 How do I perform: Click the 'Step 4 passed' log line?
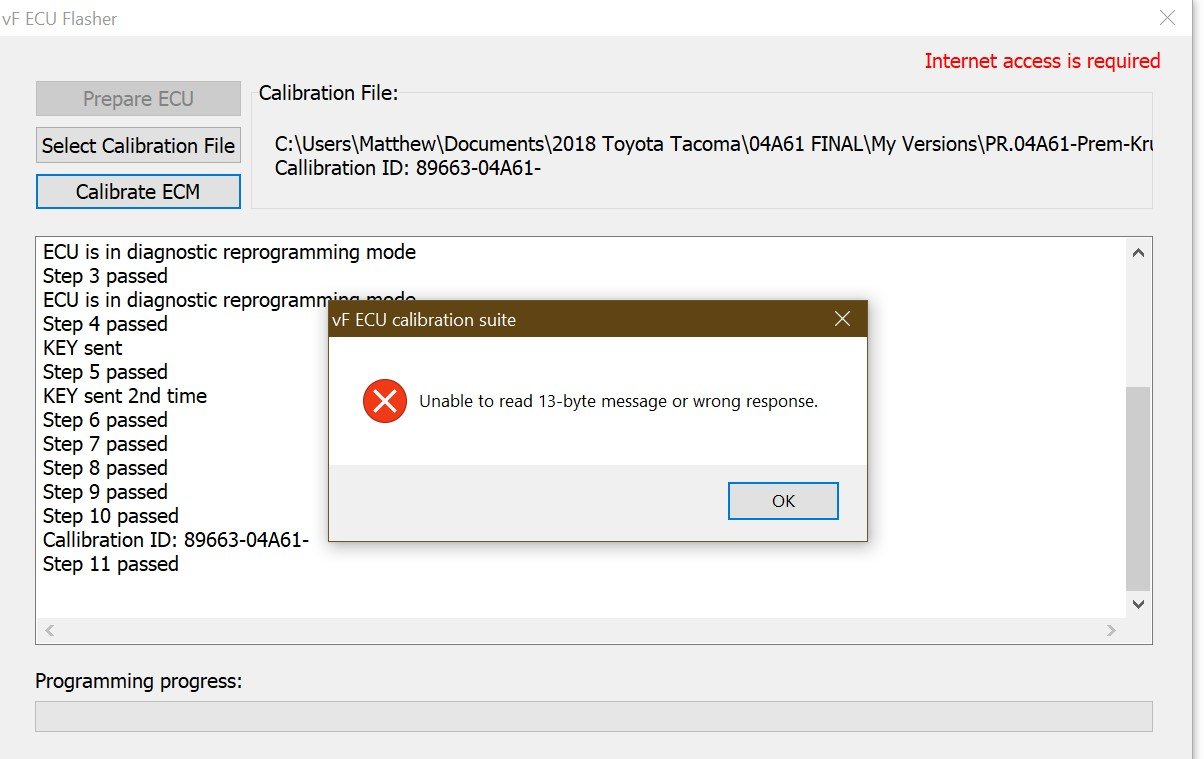pyautogui.click(x=105, y=324)
